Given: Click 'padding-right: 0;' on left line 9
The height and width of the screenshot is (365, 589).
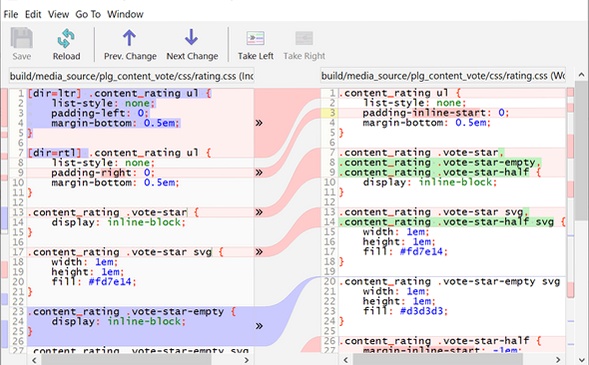Looking at the screenshot, I should [103, 173].
